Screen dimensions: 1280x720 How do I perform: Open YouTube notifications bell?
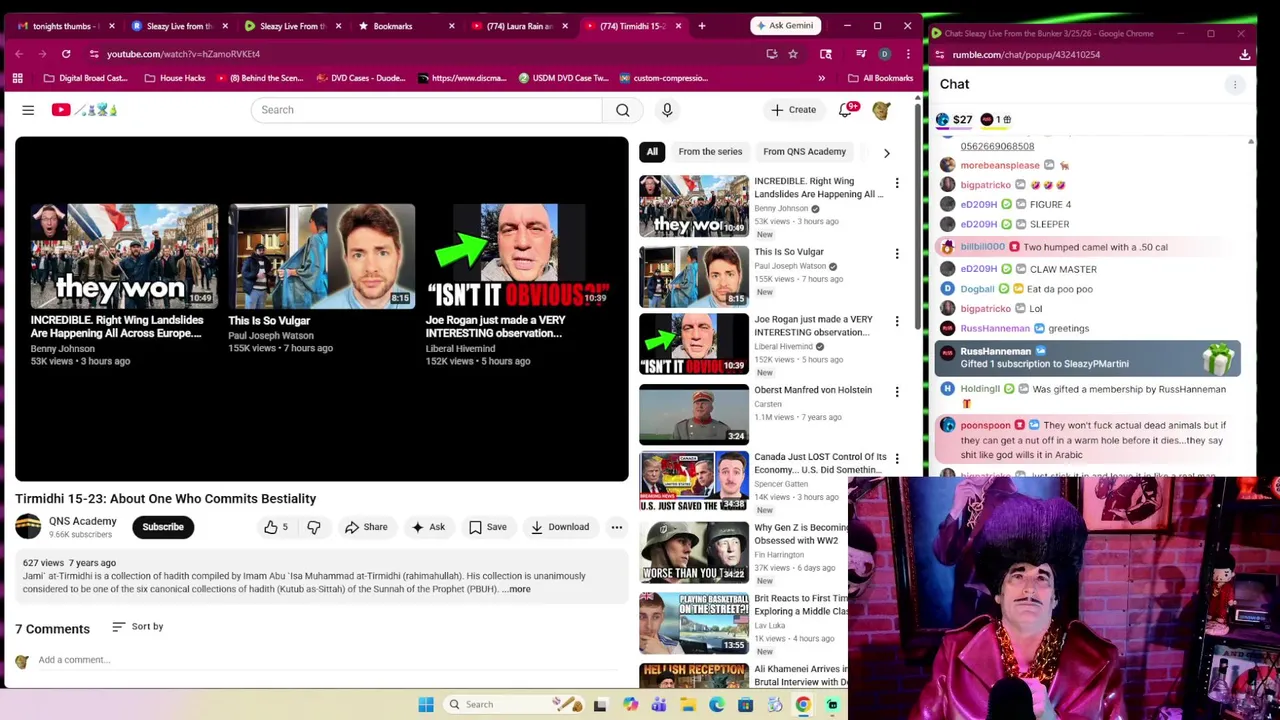846,110
